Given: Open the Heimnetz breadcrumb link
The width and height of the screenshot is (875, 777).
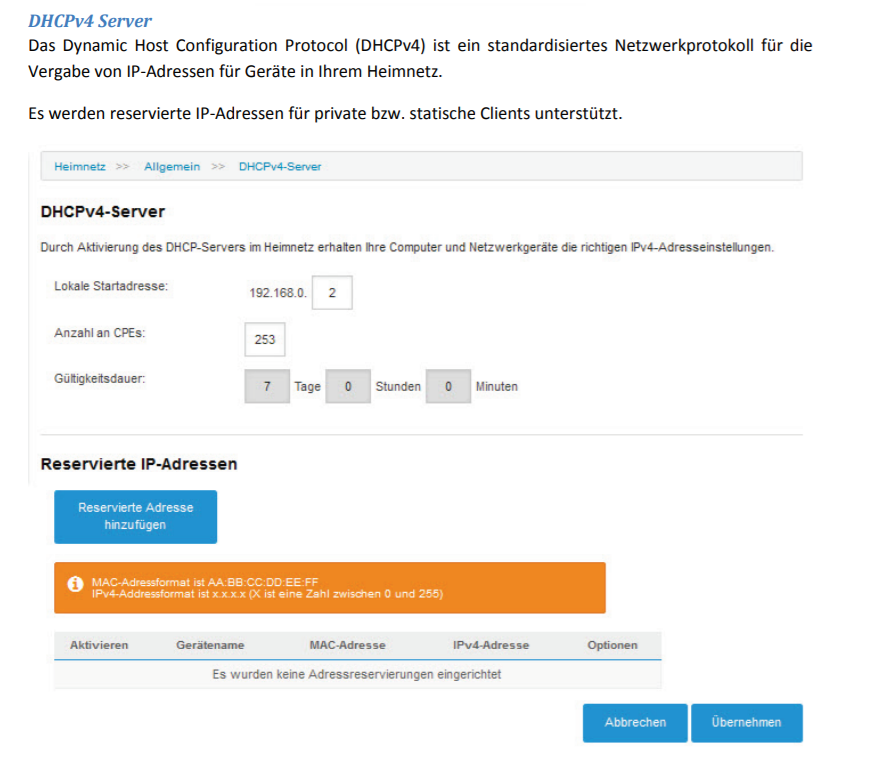Looking at the screenshot, I should click(x=80, y=166).
